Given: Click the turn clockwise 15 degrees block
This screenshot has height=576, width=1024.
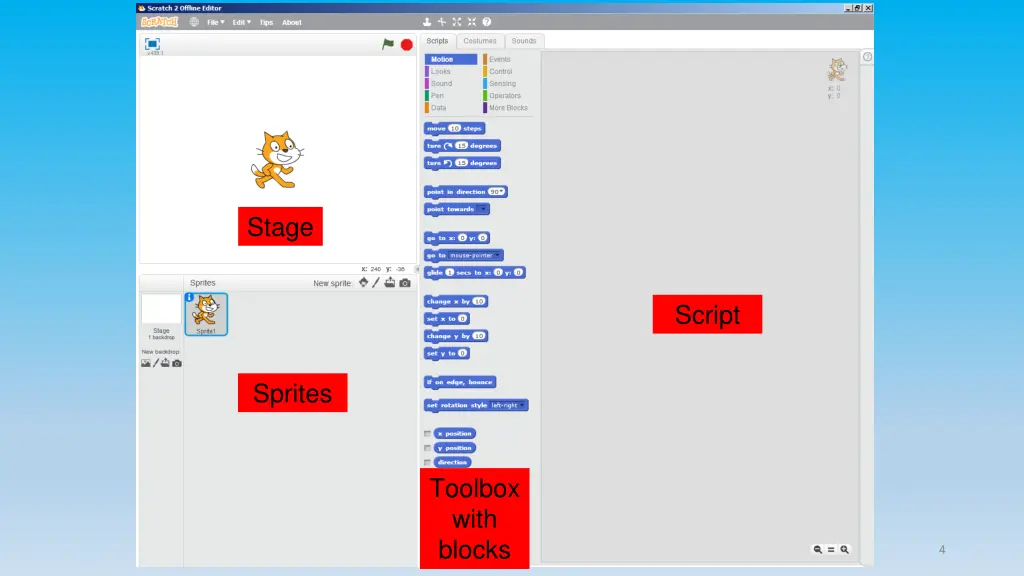Looking at the screenshot, I should tap(462, 146).
